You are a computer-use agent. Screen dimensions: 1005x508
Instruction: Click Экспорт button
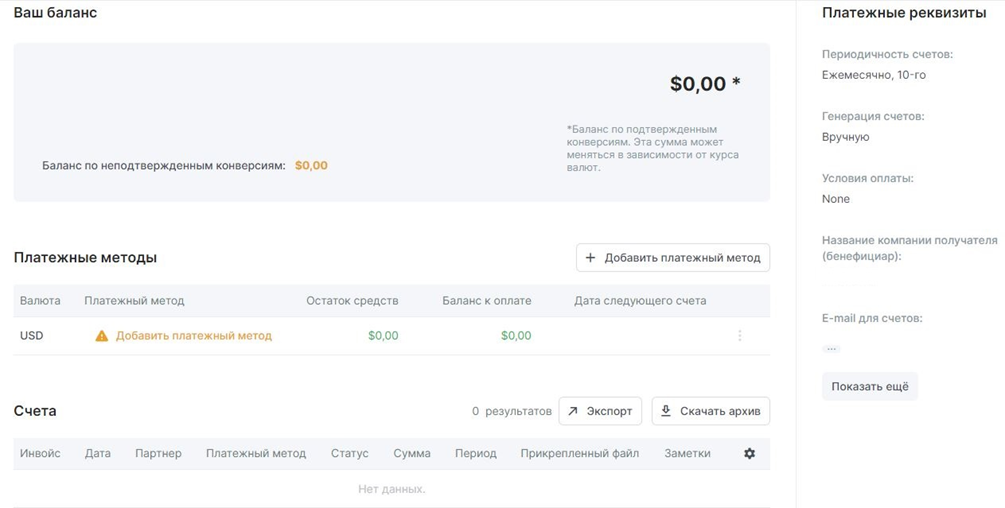pyautogui.click(x=600, y=411)
